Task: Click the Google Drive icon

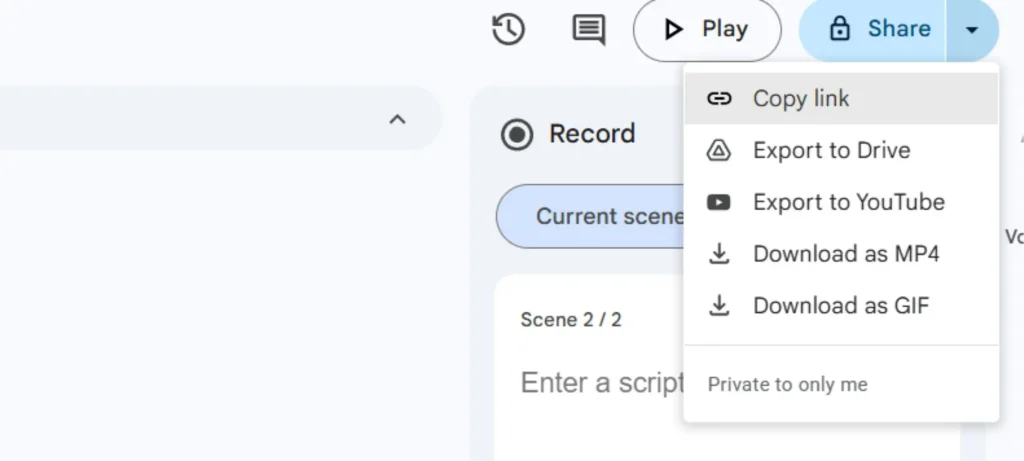Action: point(719,150)
